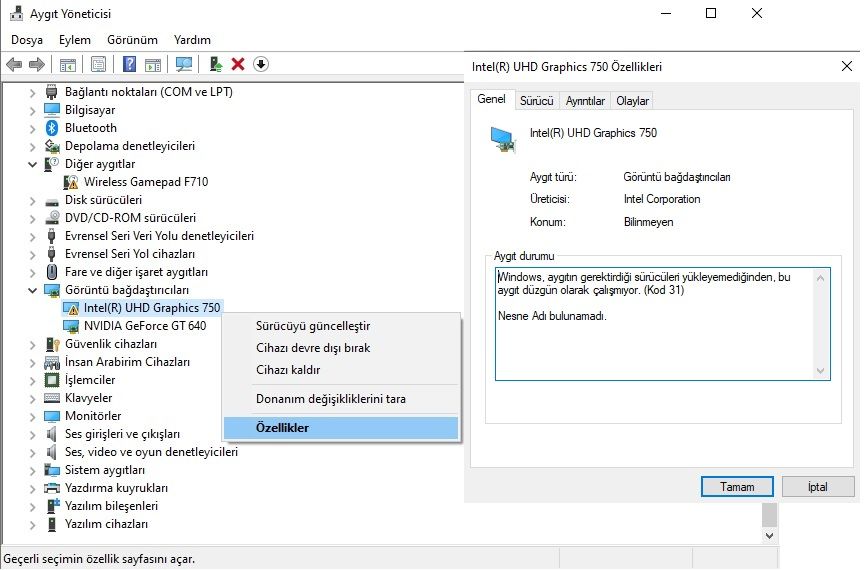This screenshot has height=570, width=864.
Task: Open the Yardım menu
Action: point(192,40)
